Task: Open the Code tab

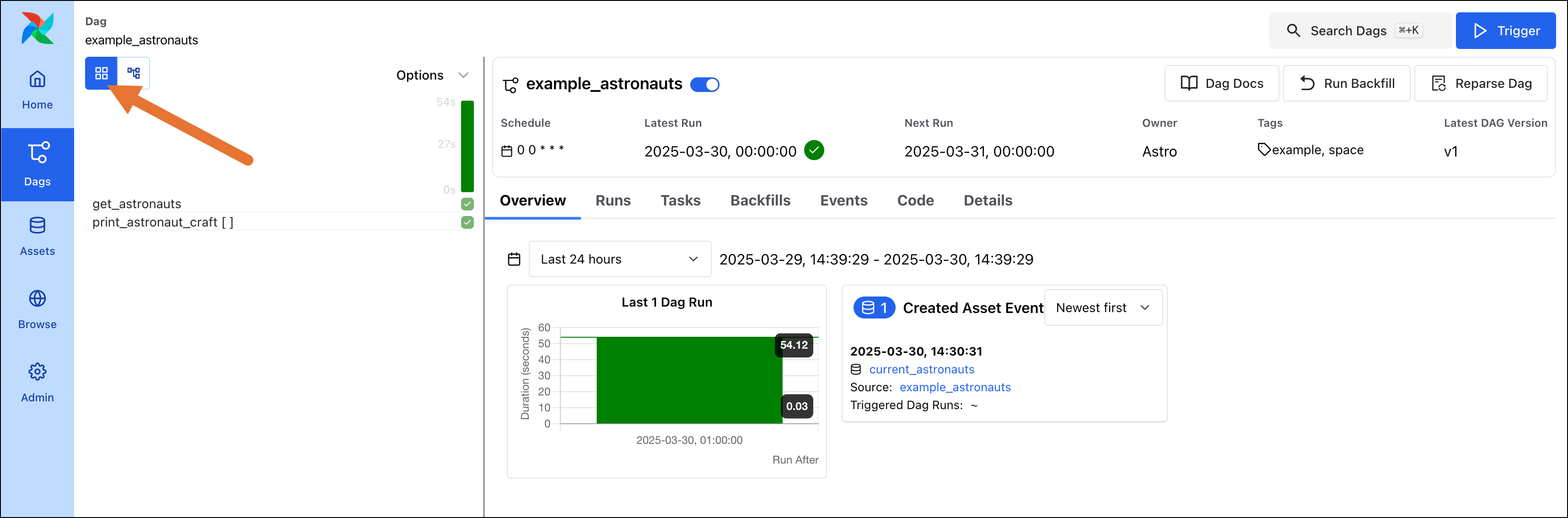Action: 915,200
